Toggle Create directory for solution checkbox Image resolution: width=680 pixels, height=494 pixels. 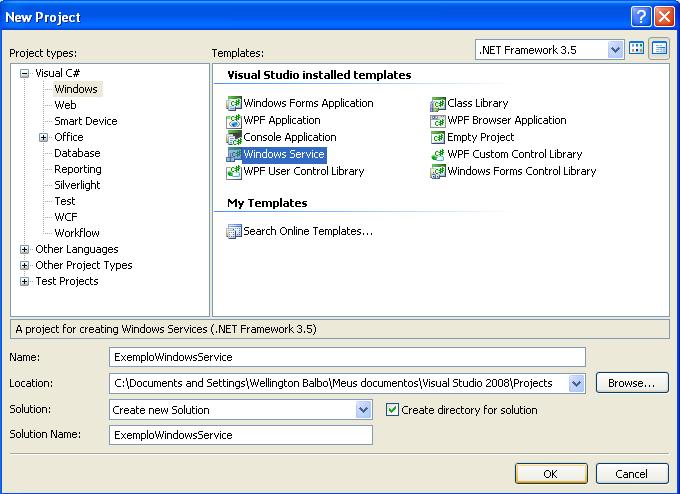coord(392,410)
